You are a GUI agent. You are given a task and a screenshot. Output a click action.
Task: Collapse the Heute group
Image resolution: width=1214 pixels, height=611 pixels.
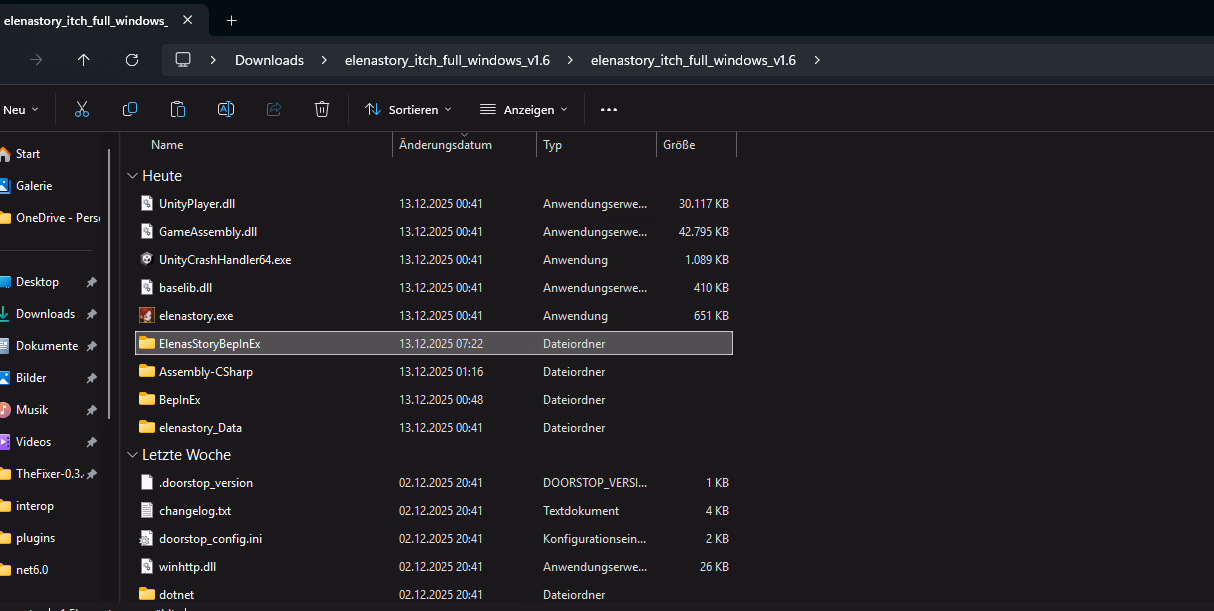point(132,176)
